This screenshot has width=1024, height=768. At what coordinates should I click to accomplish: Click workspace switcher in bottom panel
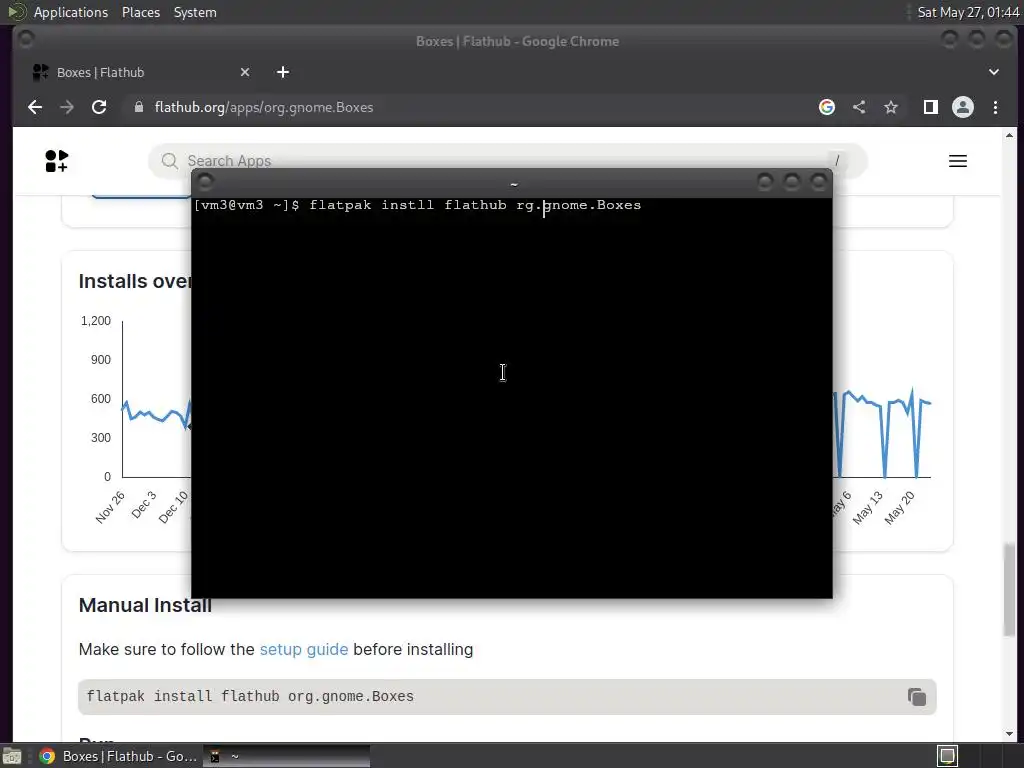tap(948, 756)
